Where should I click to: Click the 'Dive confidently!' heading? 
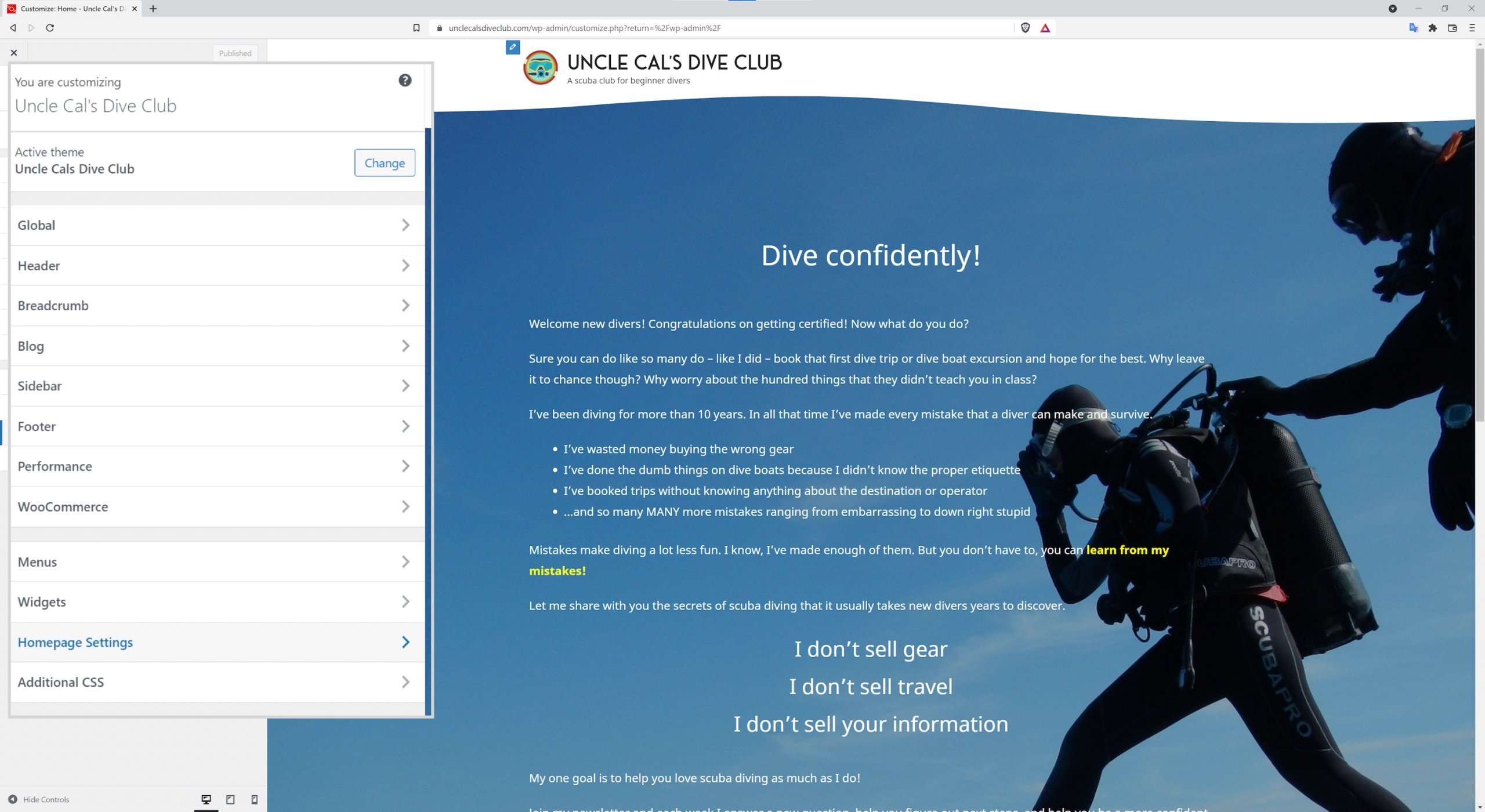pos(871,255)
